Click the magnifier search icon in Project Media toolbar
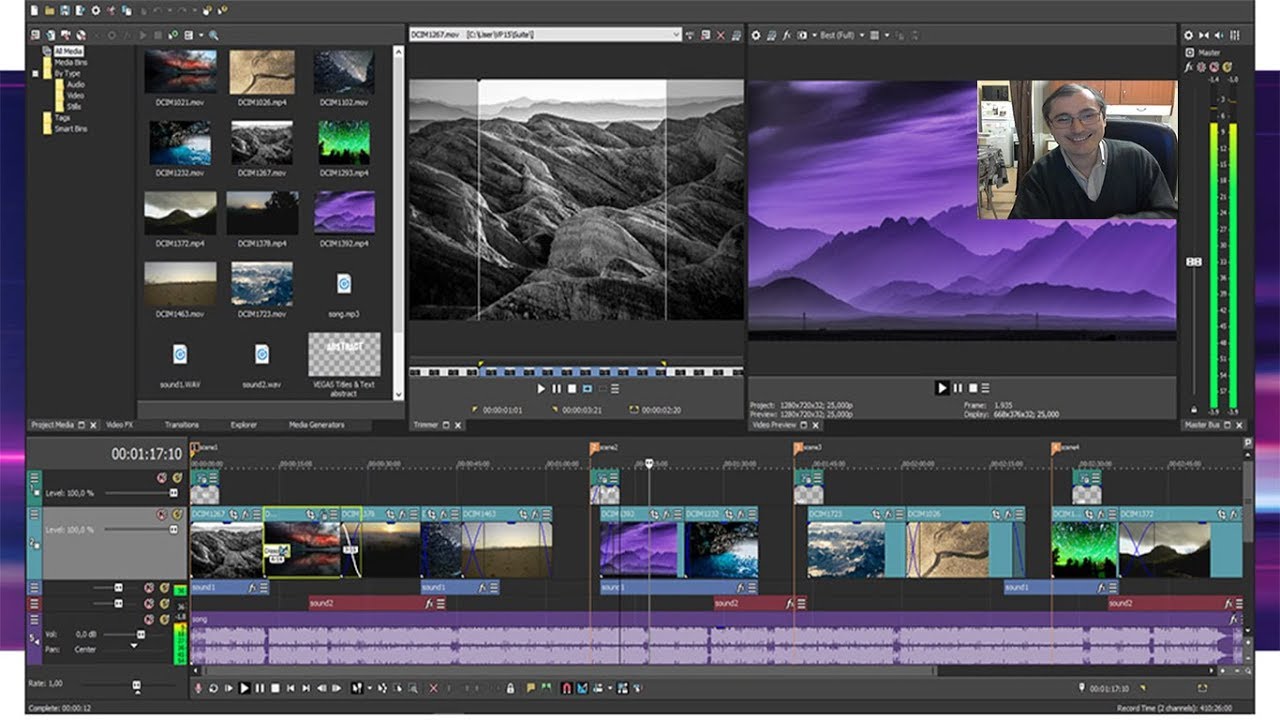 coord(214,35)
